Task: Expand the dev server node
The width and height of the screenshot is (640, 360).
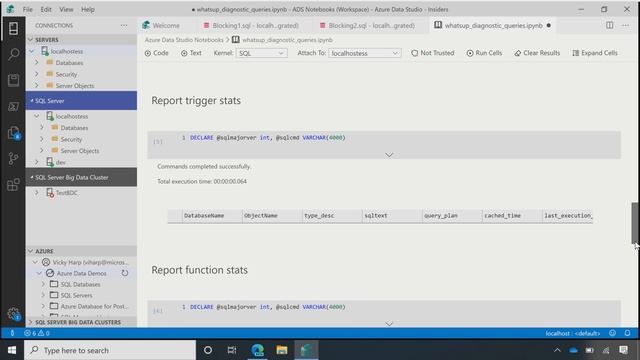Action: pos(37,162)
